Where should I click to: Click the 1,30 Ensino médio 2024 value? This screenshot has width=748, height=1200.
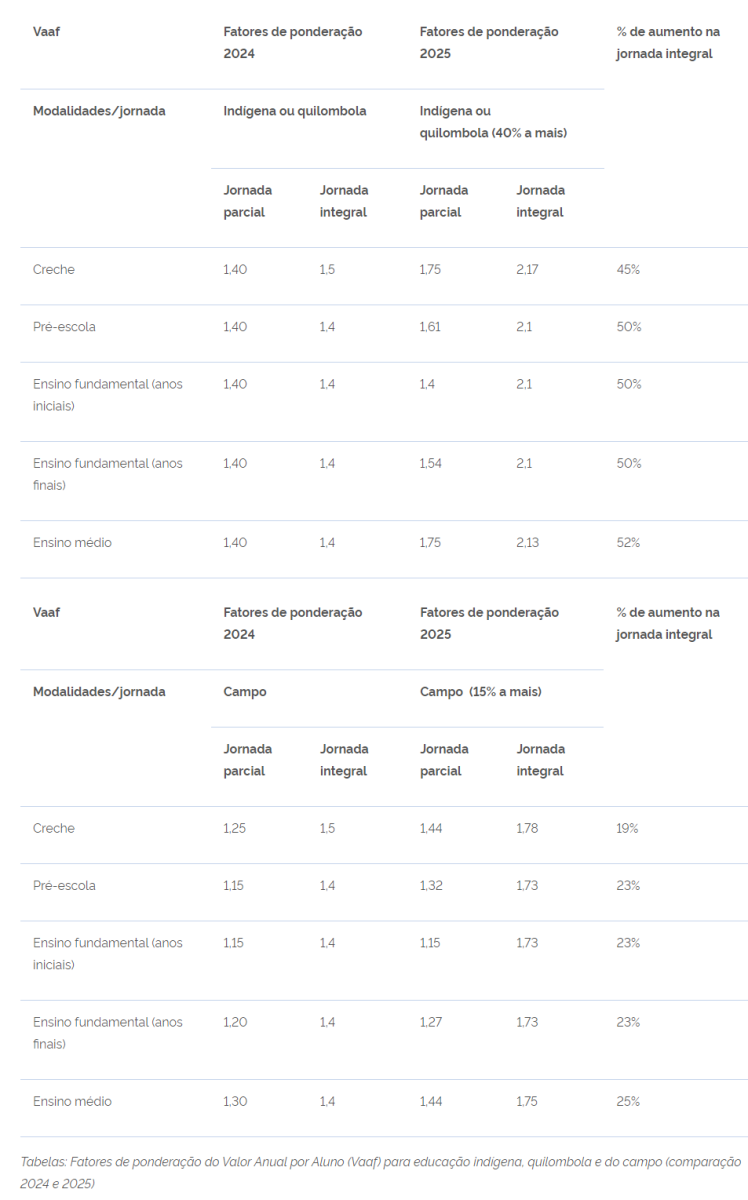(236, 1102)
